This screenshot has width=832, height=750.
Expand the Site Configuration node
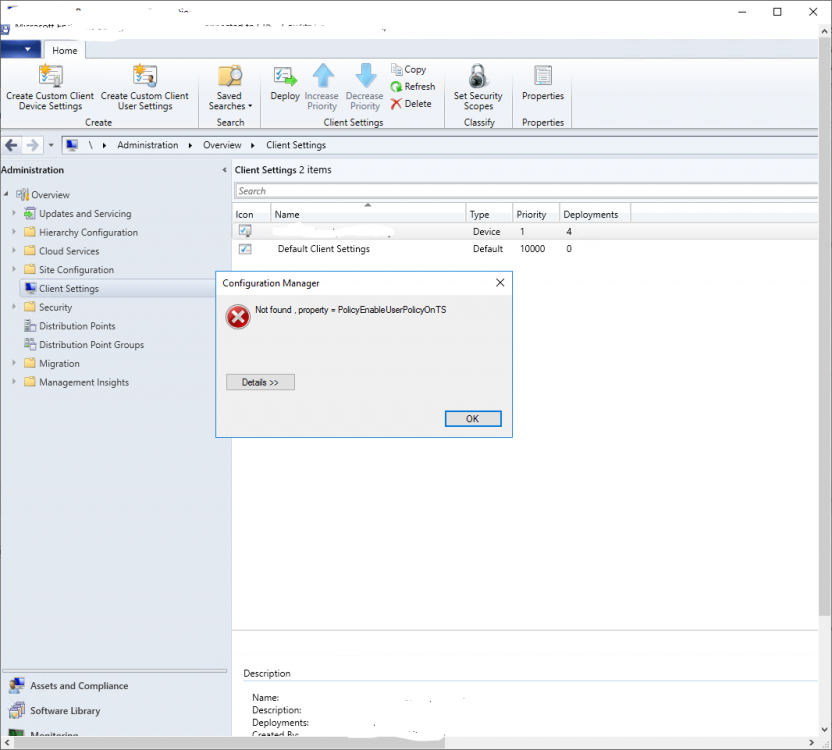pos(14,269)
